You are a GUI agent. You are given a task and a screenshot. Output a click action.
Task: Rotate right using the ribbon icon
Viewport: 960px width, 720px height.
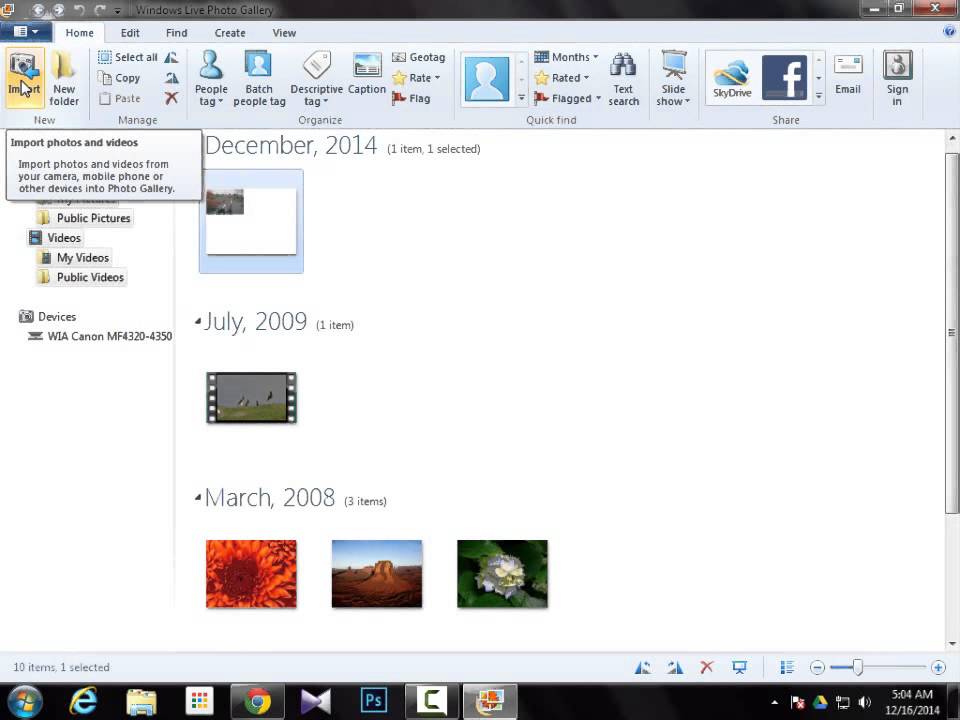point(171,78)
